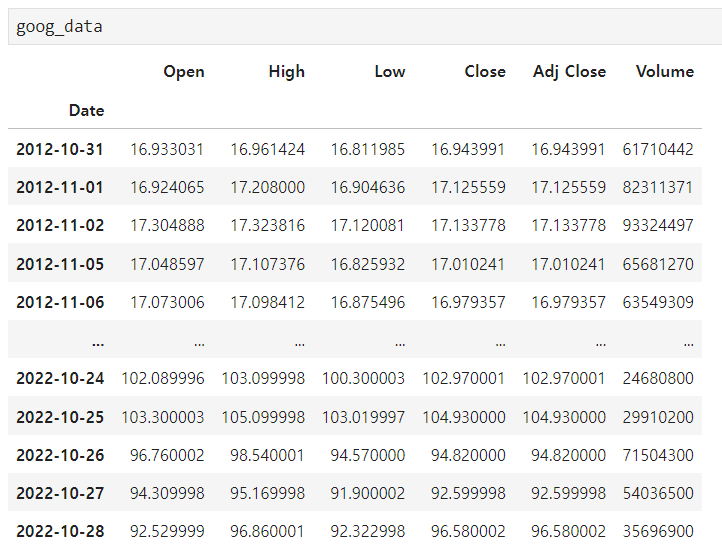Click Low value 17.120081
The height and width of the screenshot is (557, 722).
[368, 226]
